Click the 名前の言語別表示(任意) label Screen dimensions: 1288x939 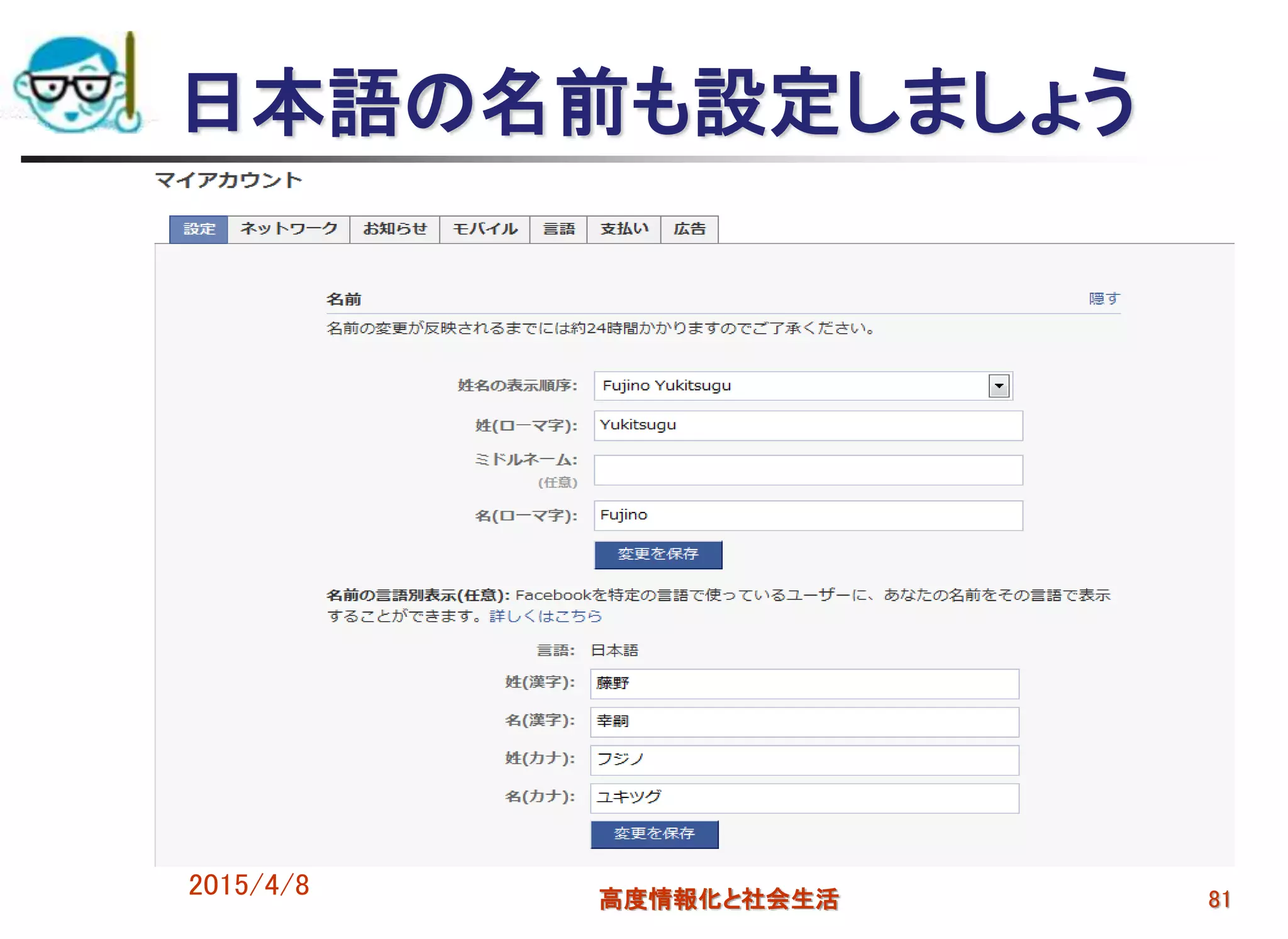pyautogui.click(x=418, y=595)
